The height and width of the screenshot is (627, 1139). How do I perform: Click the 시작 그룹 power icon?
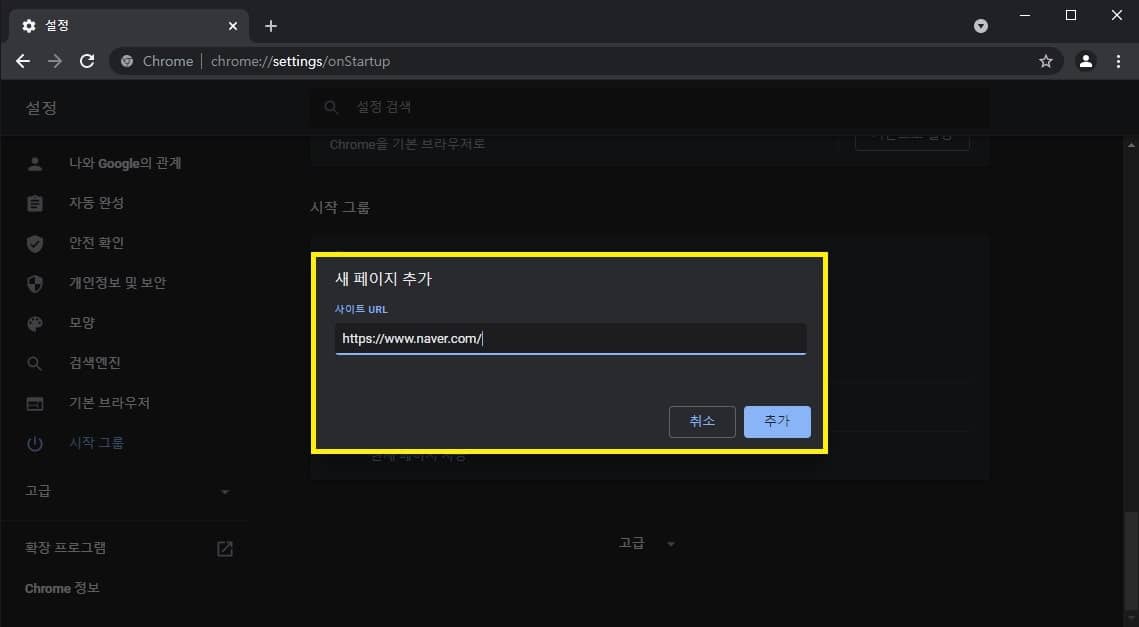coord(35,443)
